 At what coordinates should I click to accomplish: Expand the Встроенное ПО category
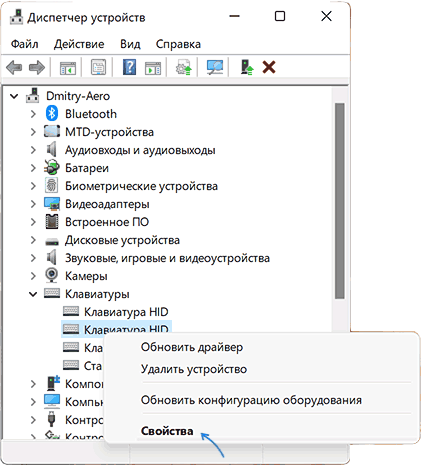(33, 222)
